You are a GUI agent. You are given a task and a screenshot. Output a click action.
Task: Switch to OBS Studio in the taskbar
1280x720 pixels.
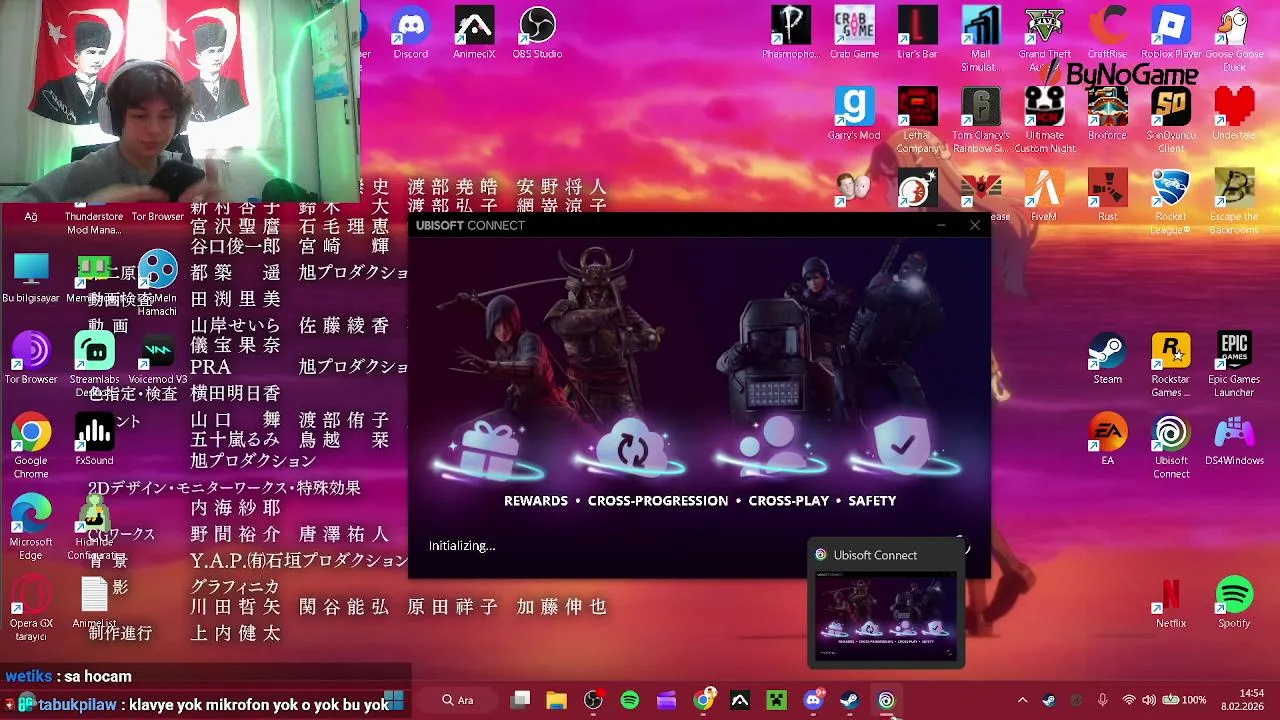pyautogui.click(x=593, y=701)
